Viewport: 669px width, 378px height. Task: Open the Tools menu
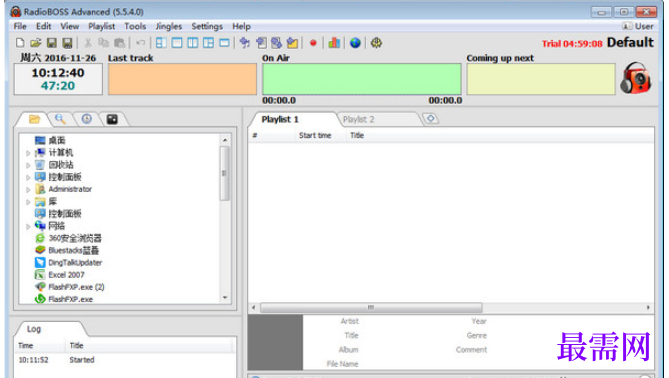pyautogui.click(x=135, y=26)
